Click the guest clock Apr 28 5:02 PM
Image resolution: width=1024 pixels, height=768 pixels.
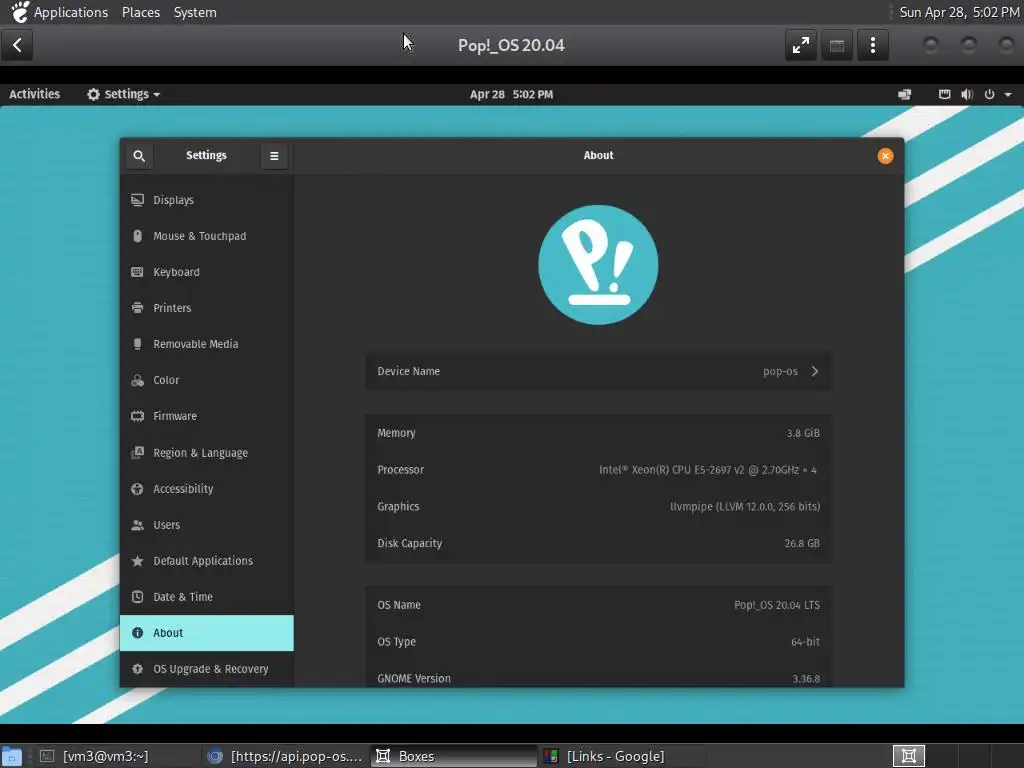(x=511, y=95)
